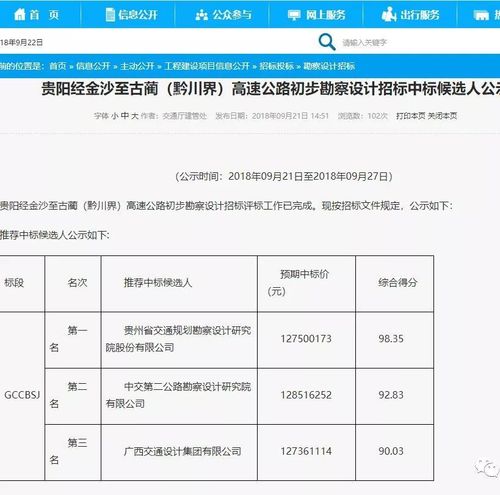Viewport: 500px width, 495px height.
Task: Open 工程建设项目信息公开 breadcrumb link
Action: [207, 66]
